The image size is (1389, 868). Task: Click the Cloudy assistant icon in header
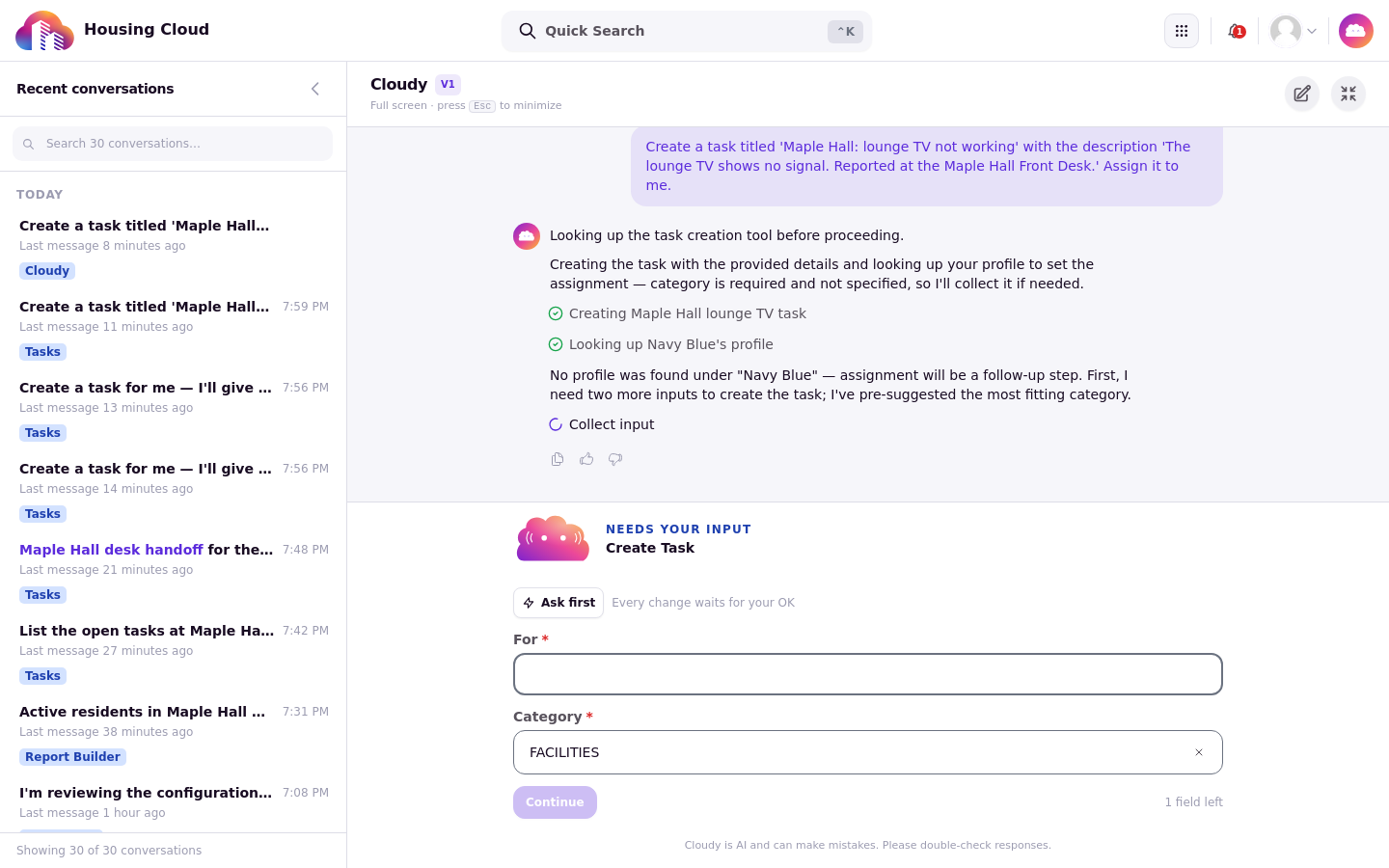1356,31
